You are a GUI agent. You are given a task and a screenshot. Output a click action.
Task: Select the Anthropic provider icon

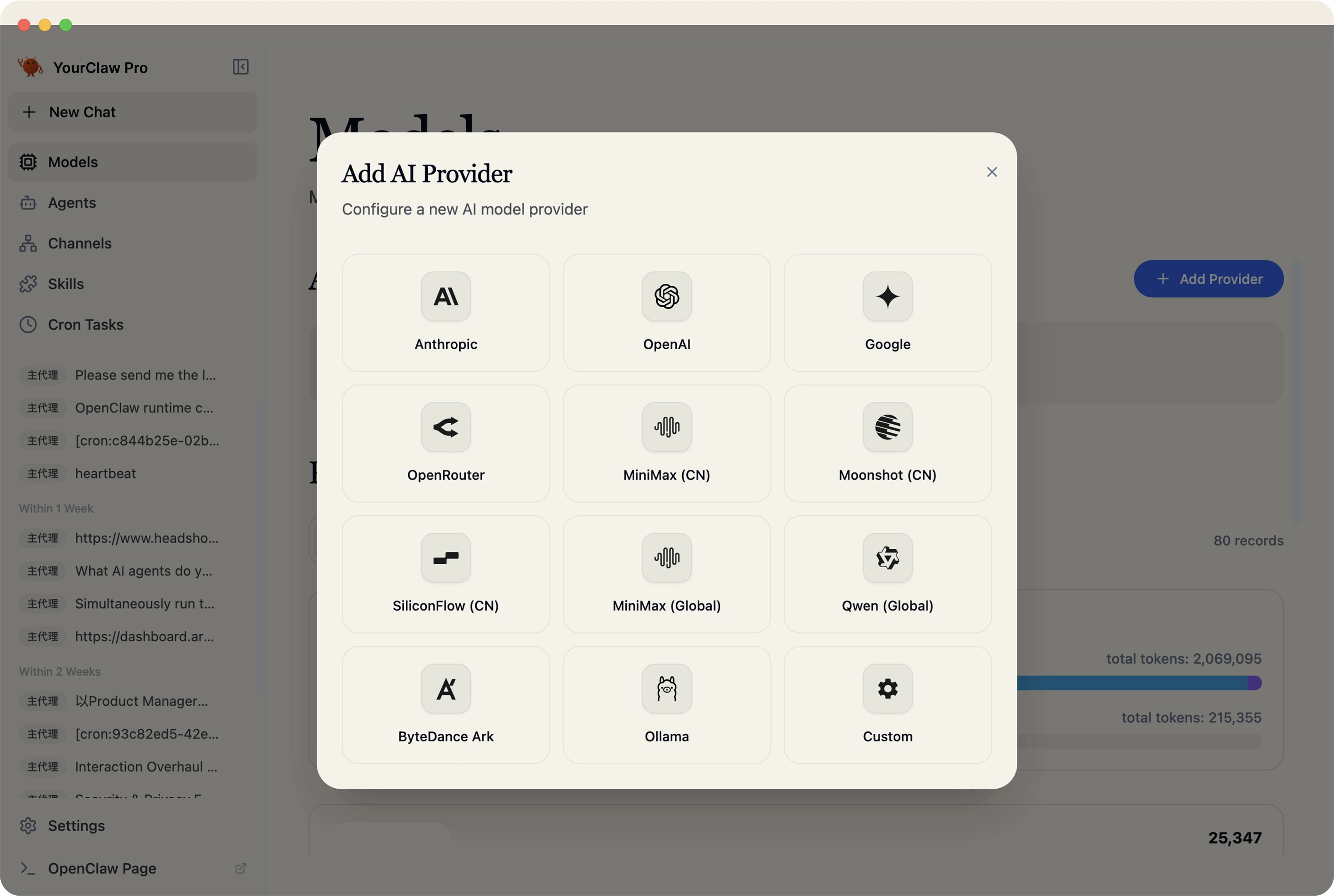[446, 296]
